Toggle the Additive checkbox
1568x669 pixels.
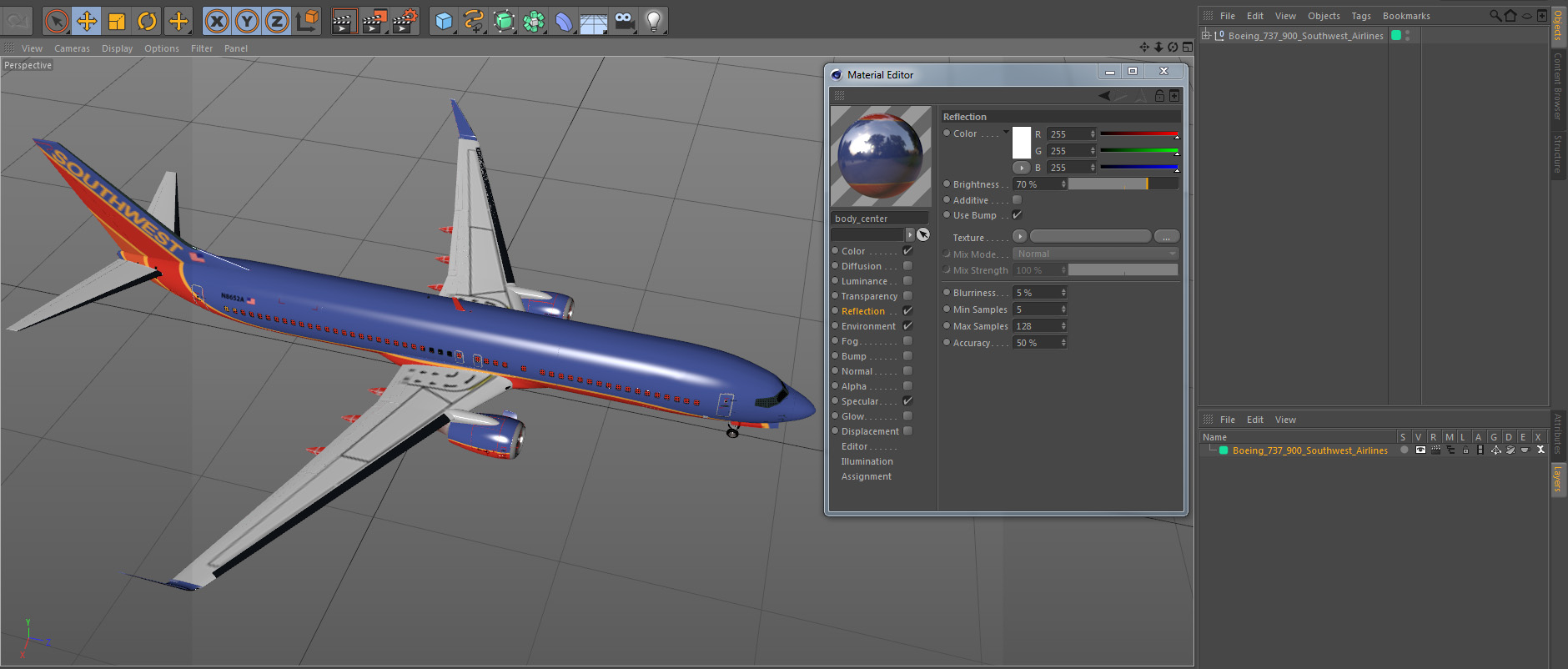click(x=1017, y=200)
